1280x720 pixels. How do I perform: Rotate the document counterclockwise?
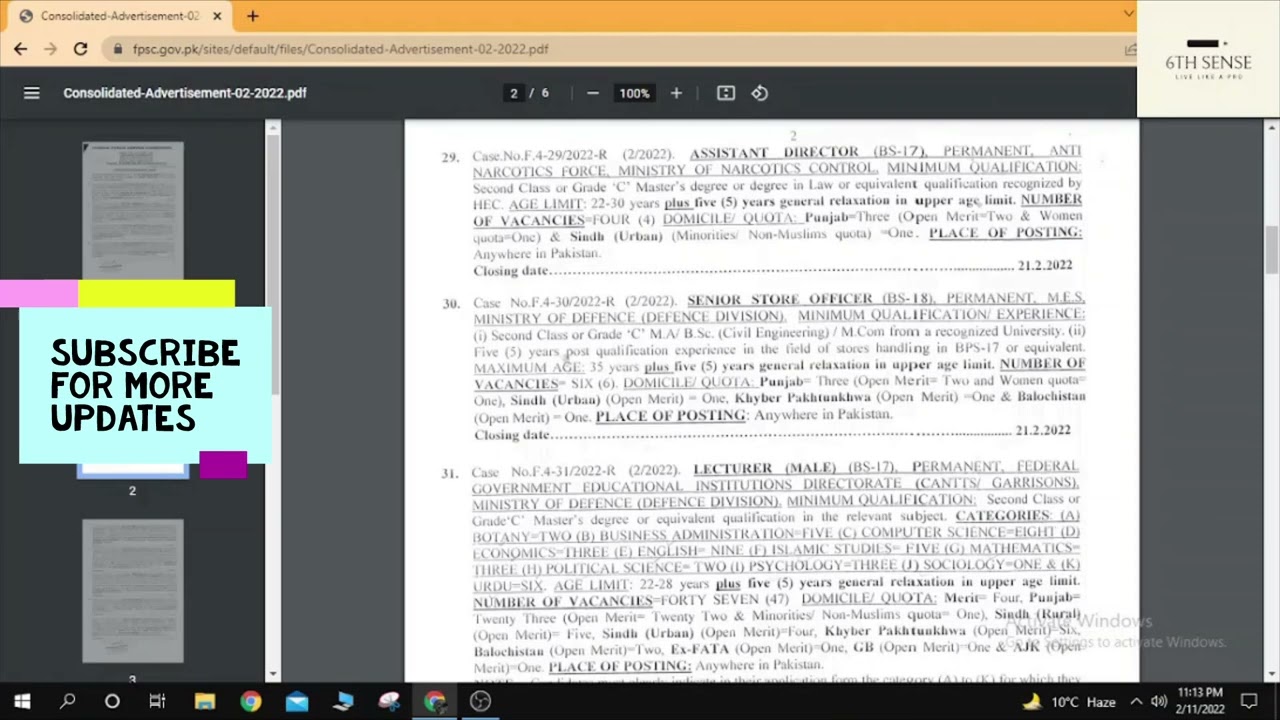(760, 93)
